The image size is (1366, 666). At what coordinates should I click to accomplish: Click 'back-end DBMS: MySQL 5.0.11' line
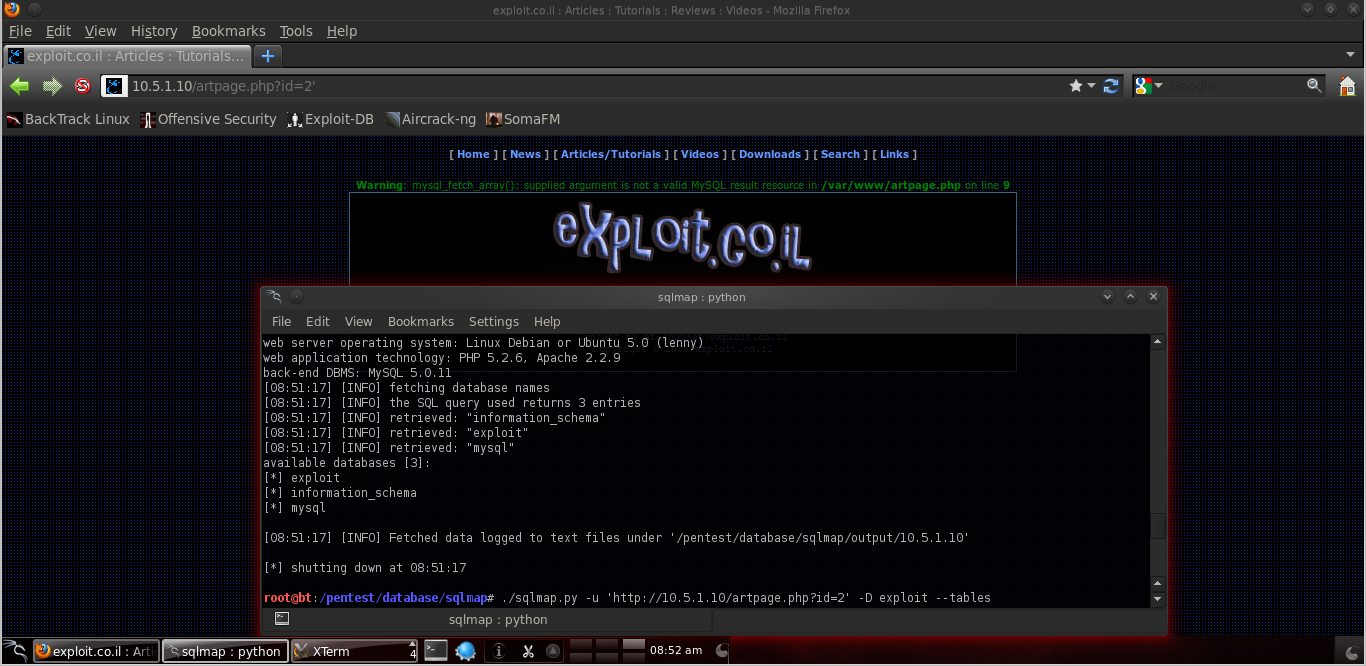pos(357,373)
